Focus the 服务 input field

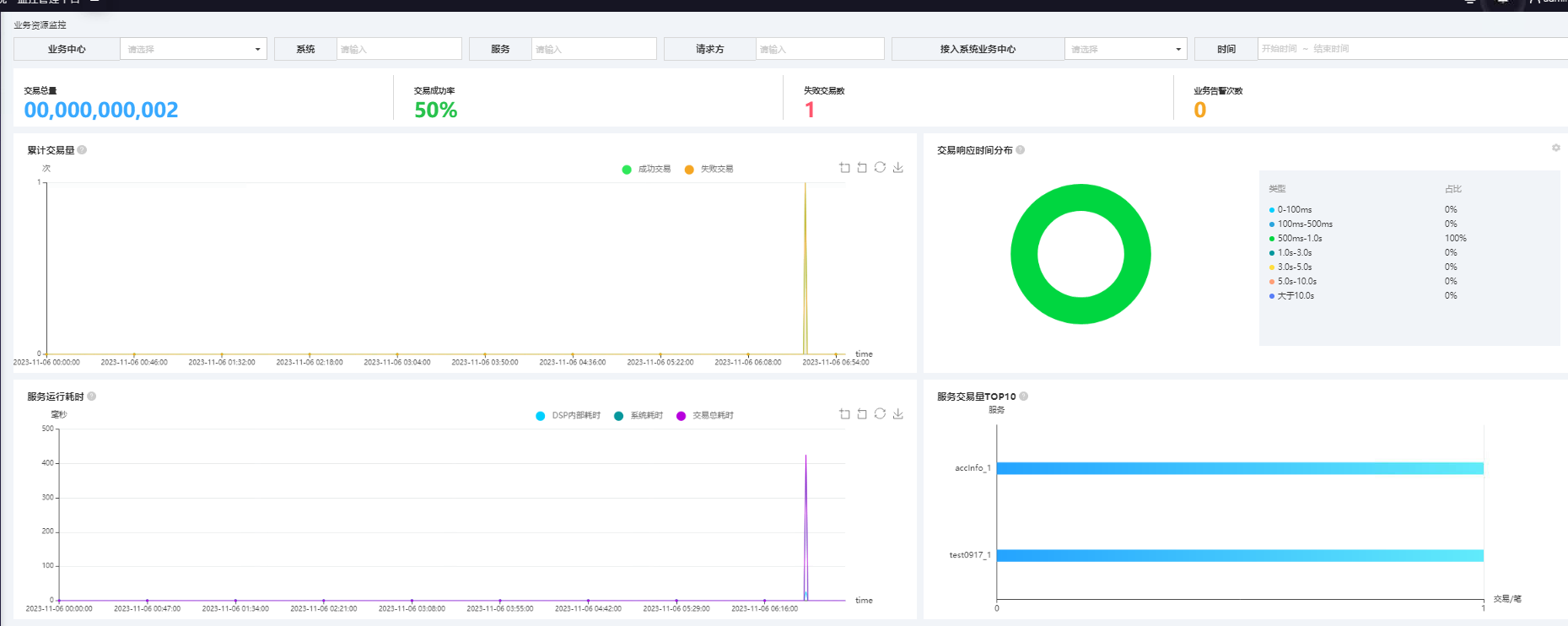pyautogui.click(x=594, y=49)
